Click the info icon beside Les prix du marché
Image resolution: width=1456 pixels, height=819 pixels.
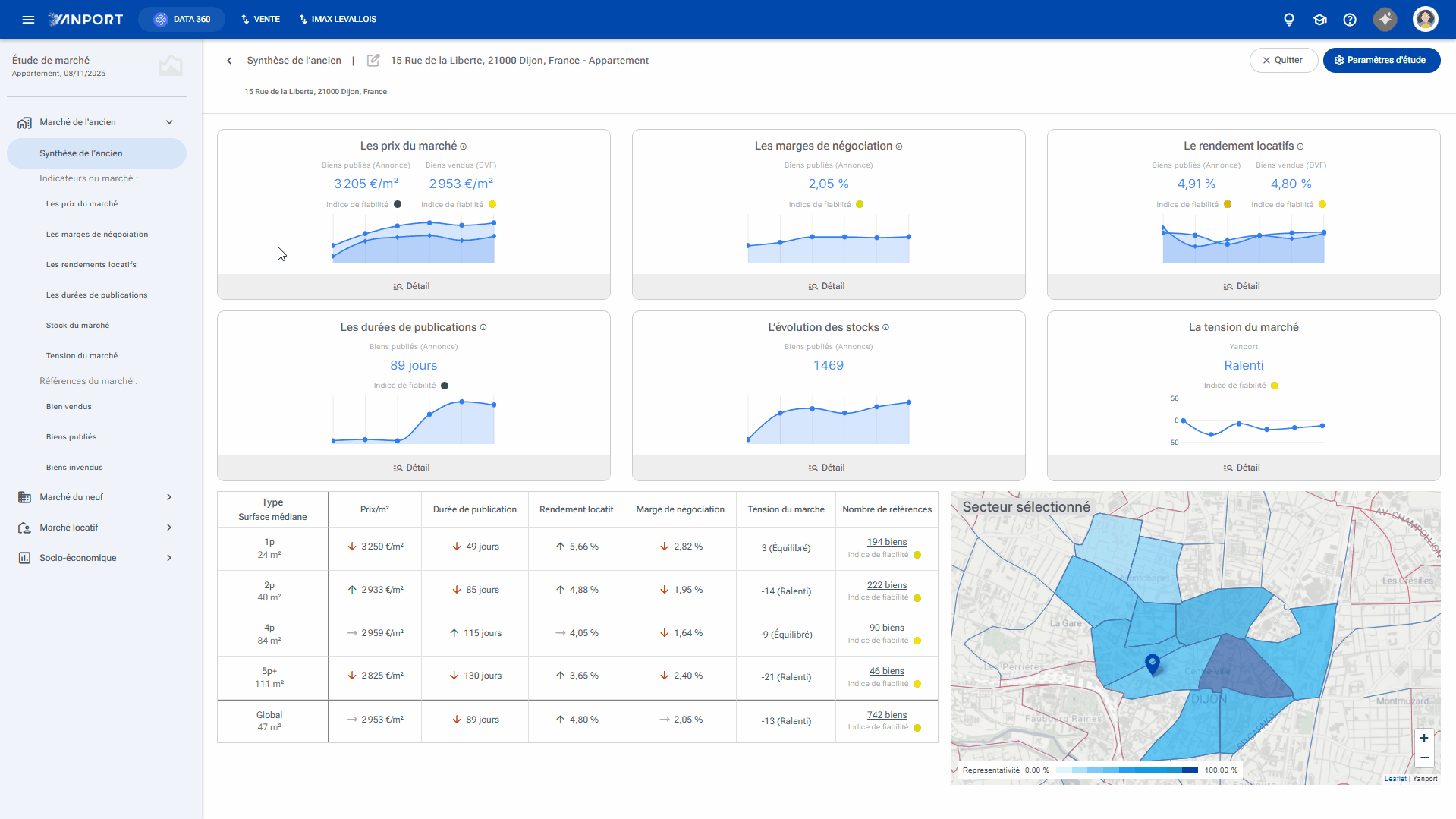coord(464,146)
